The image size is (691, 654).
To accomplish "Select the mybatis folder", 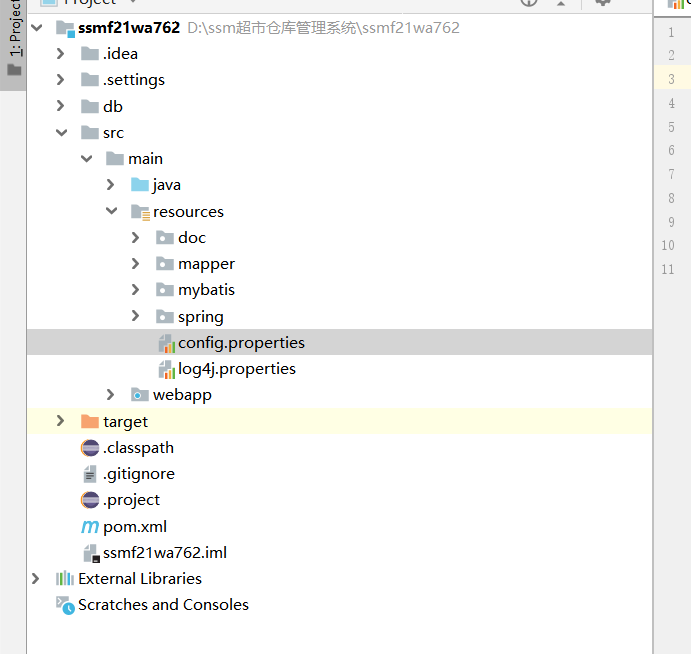I will (x=206, y=290).
